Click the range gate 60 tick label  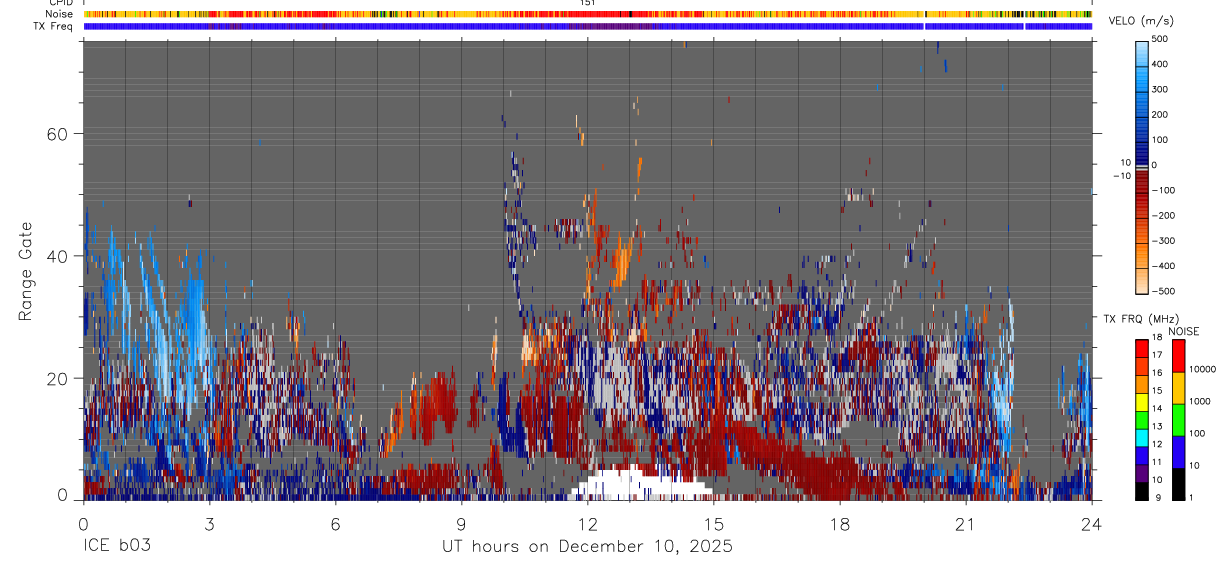pyautogui.click(x=56, y=134)
